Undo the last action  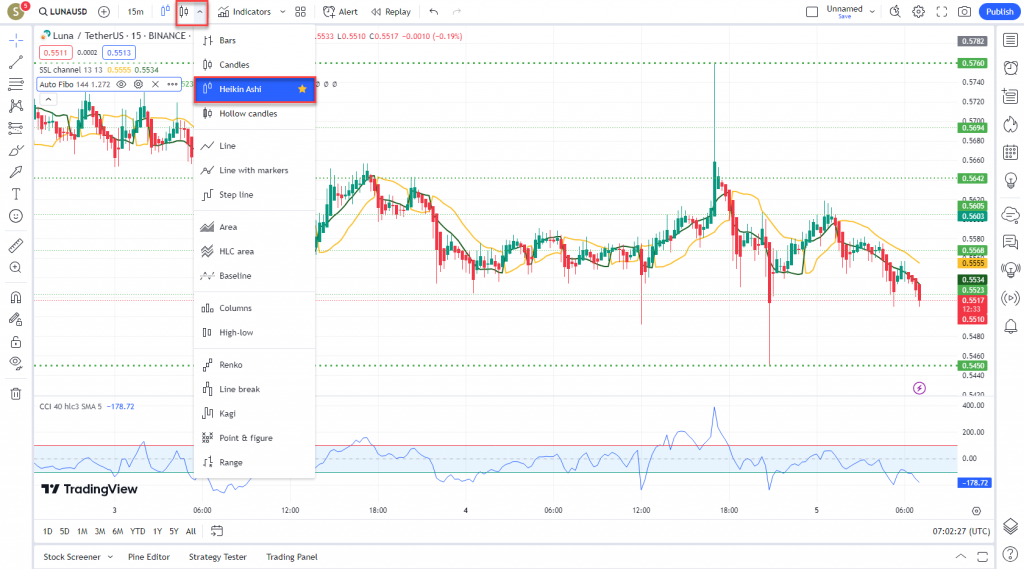coord(434,12)
